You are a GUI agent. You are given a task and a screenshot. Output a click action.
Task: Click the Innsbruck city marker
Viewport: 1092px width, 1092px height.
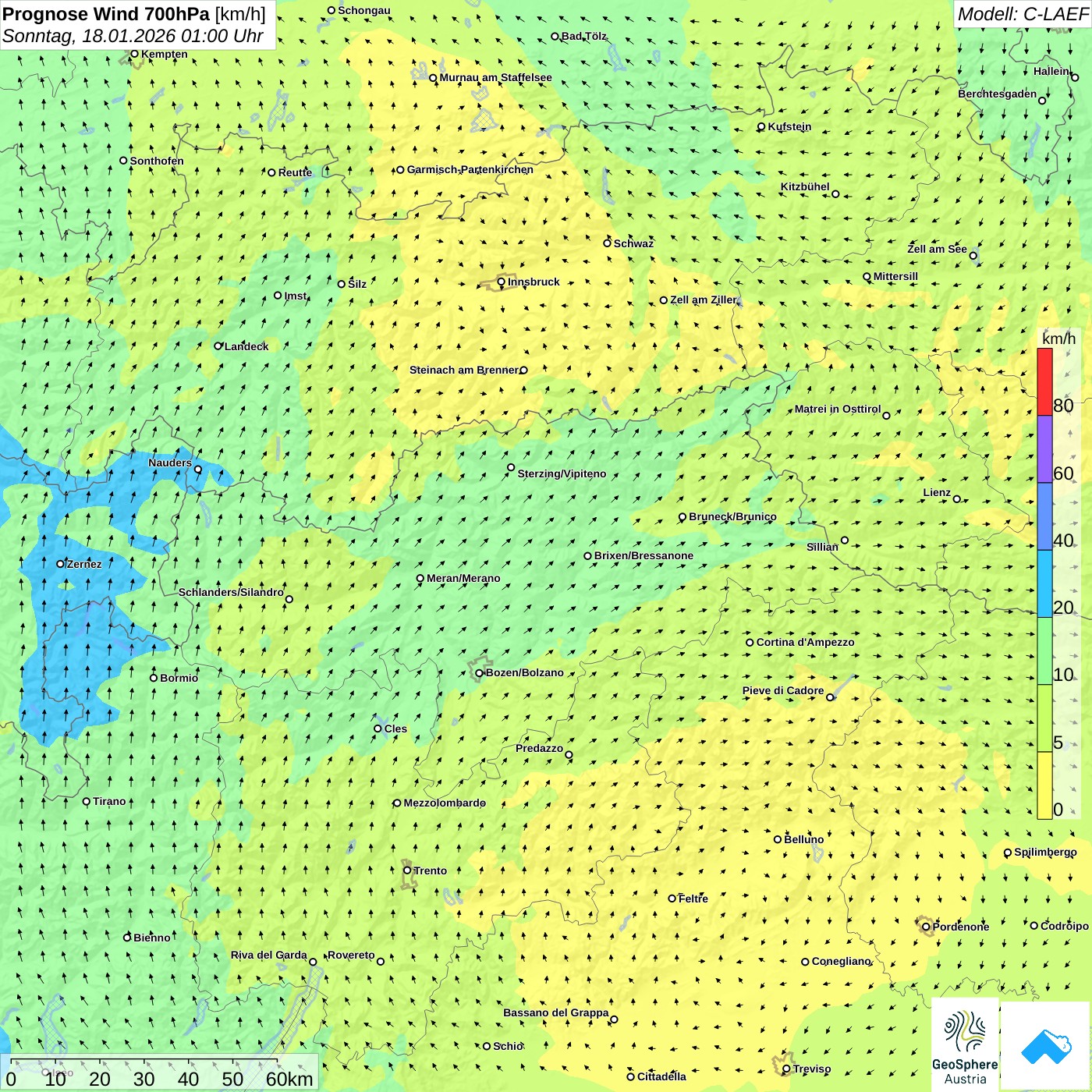coord(502,282)
